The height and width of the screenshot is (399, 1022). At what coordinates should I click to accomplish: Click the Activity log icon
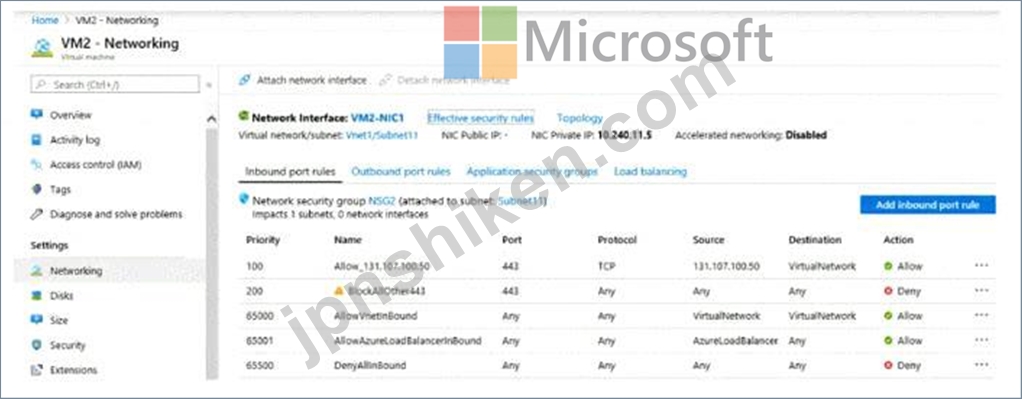(x=37, y=140)
